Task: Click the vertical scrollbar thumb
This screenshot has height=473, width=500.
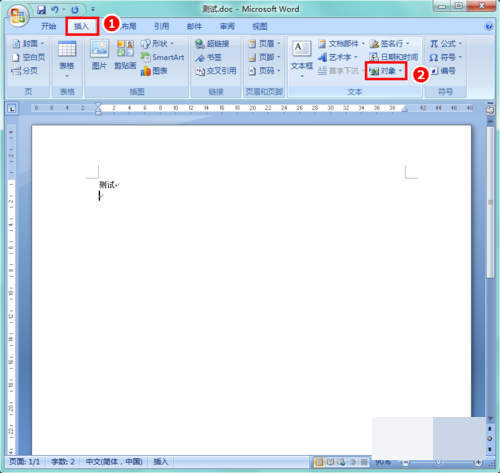Action: pyautogui.click(x=490, y=202)
